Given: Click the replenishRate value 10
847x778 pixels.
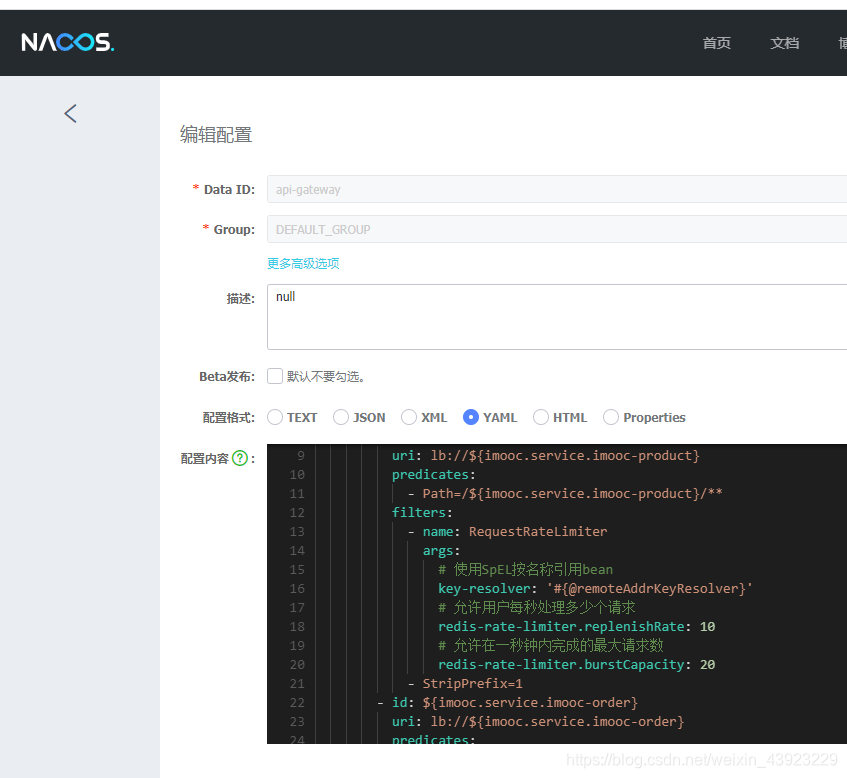Looking at the screenshot, I should point(708,626).
